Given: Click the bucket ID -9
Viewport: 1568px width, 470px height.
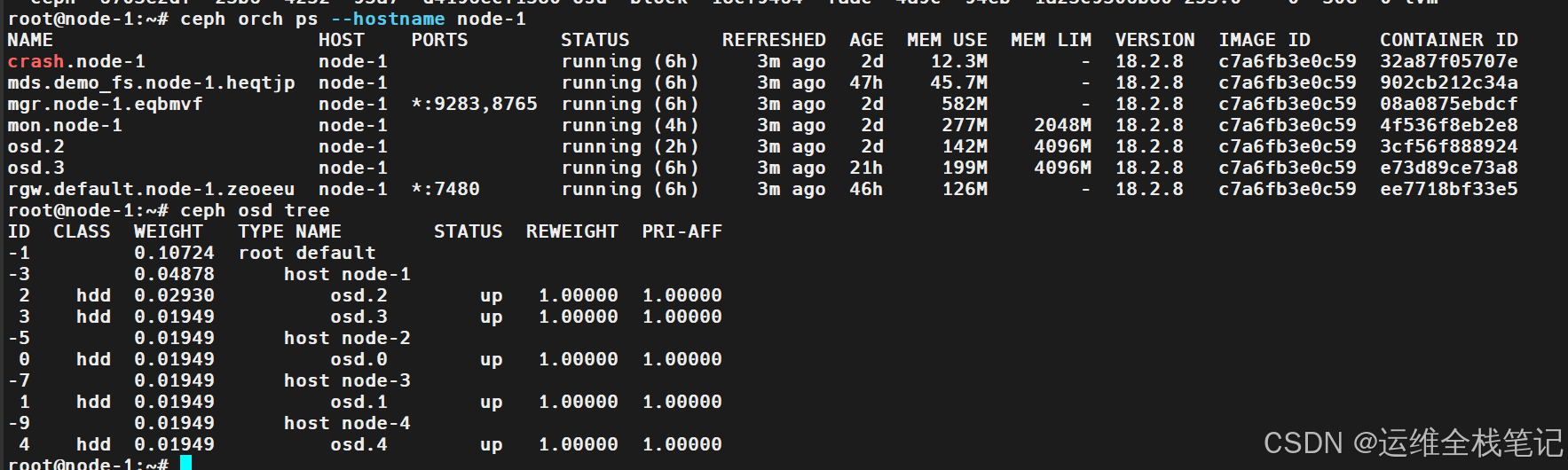Looking at the screenshot, I should (x=19, y=423).
